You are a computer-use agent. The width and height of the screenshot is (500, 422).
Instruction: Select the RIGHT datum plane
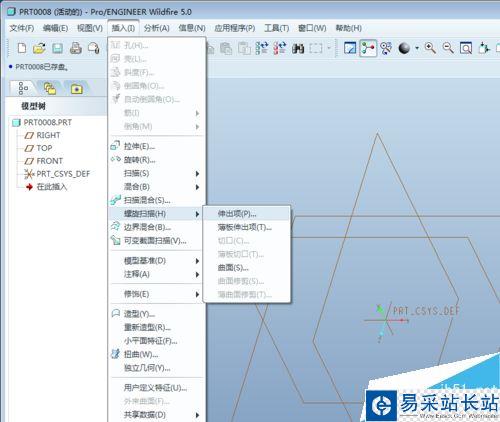[43, 135]
